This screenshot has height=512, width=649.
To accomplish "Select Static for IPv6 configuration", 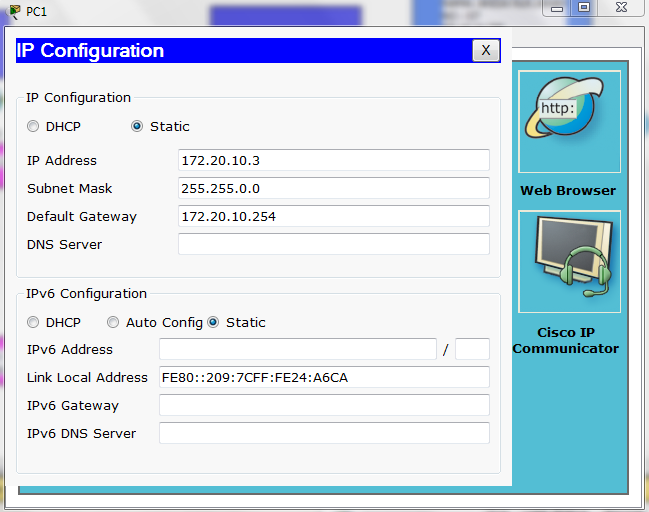I will coord(213,322).
